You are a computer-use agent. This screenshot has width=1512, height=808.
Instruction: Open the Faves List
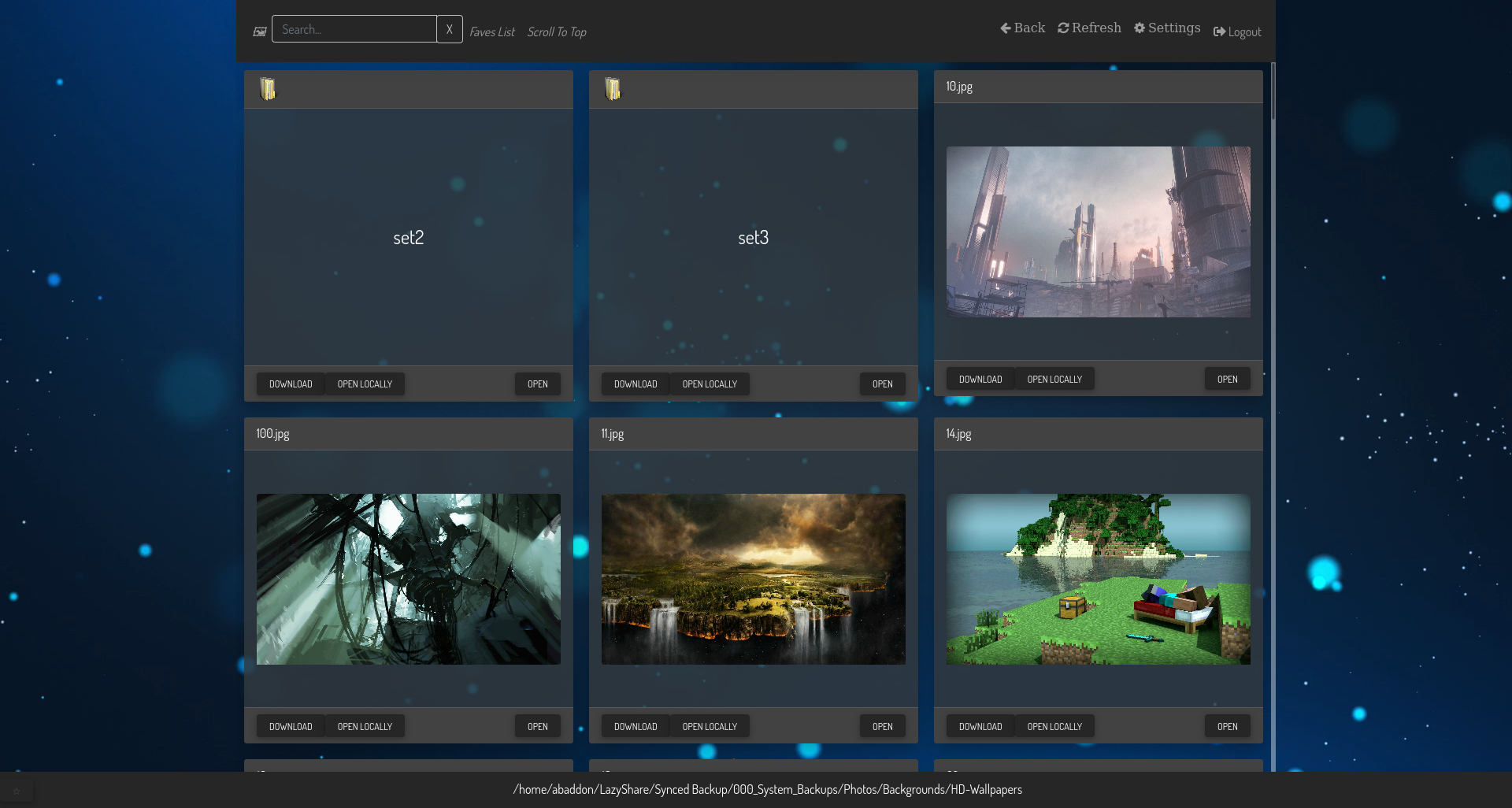pos(492,32)
